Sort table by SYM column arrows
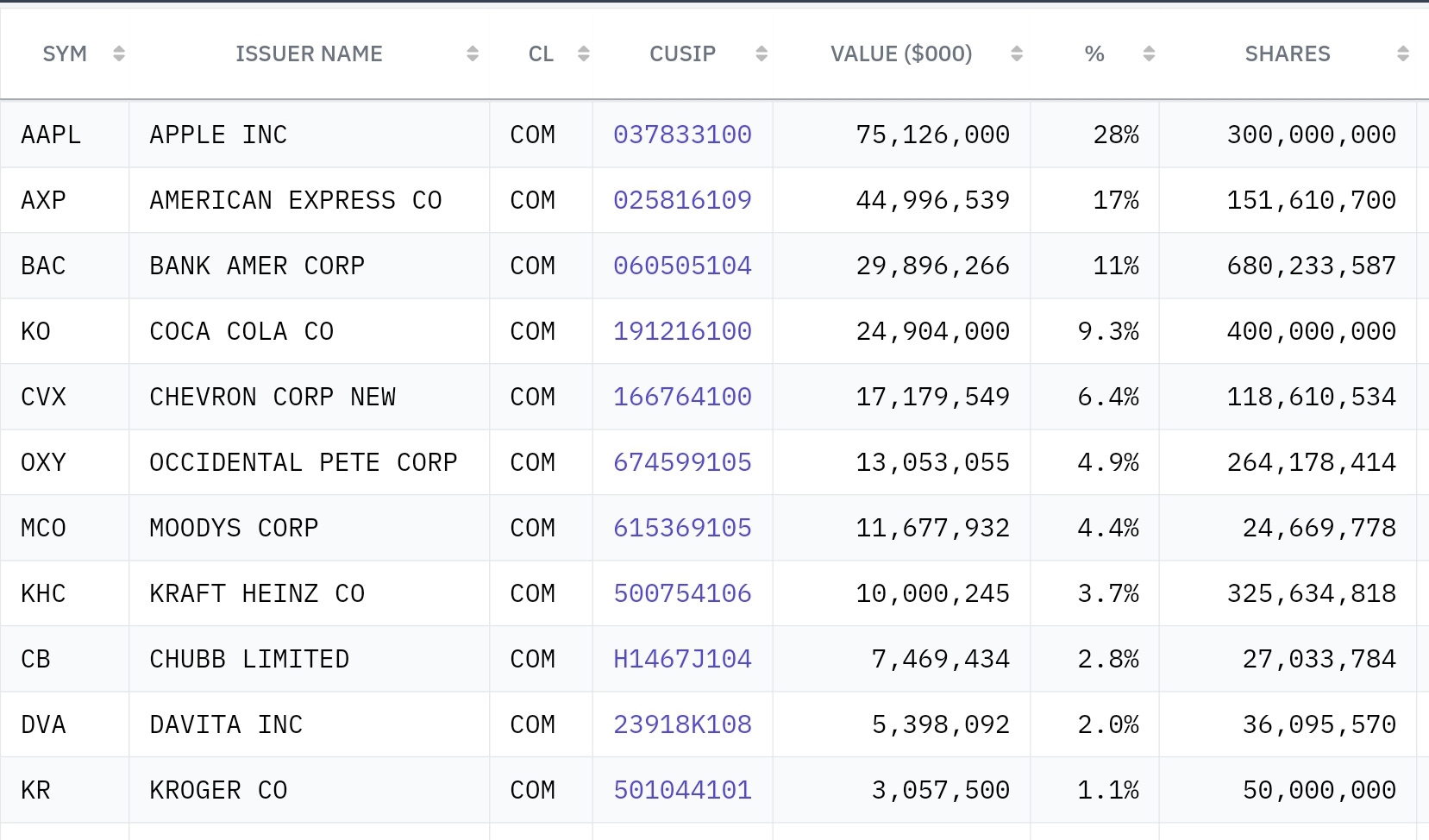Image resolution: width=1429 pixels, height=840 pixels. (x=119, y=53)
